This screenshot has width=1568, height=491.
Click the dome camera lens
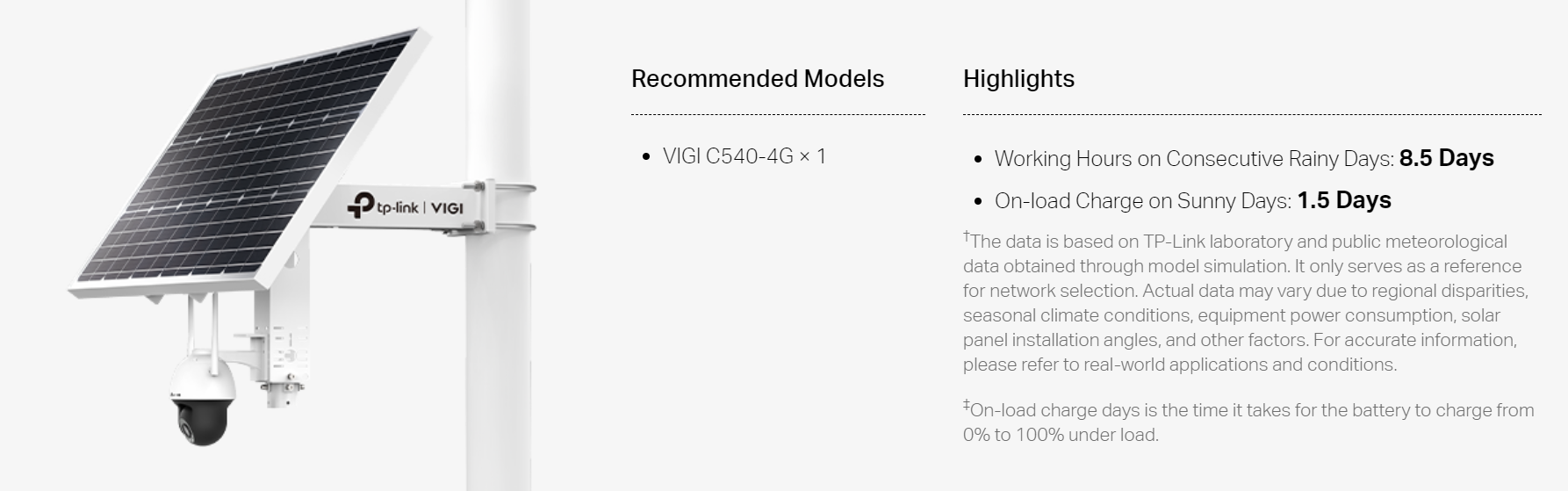188,426
